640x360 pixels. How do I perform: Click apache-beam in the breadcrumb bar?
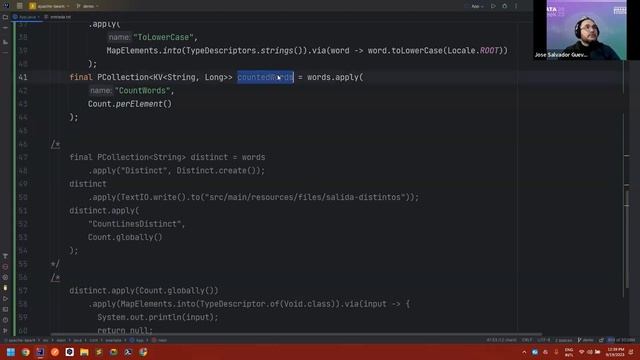point(22,340)
